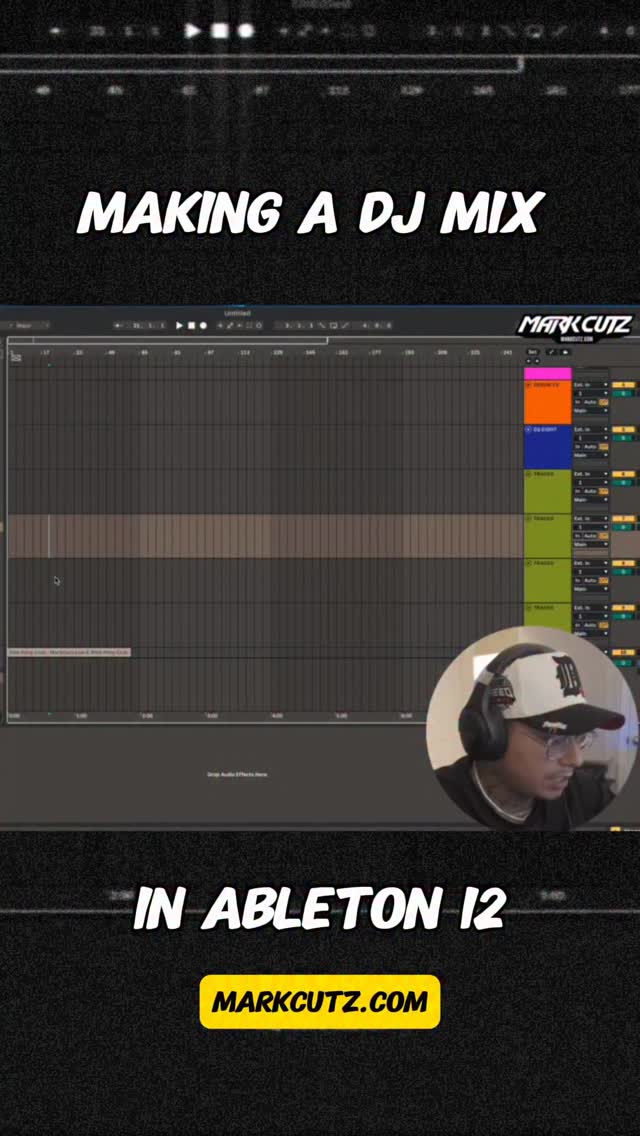Select the blue track header
Viewport: 640px width, 1136px height.
[x=547, y=446]
